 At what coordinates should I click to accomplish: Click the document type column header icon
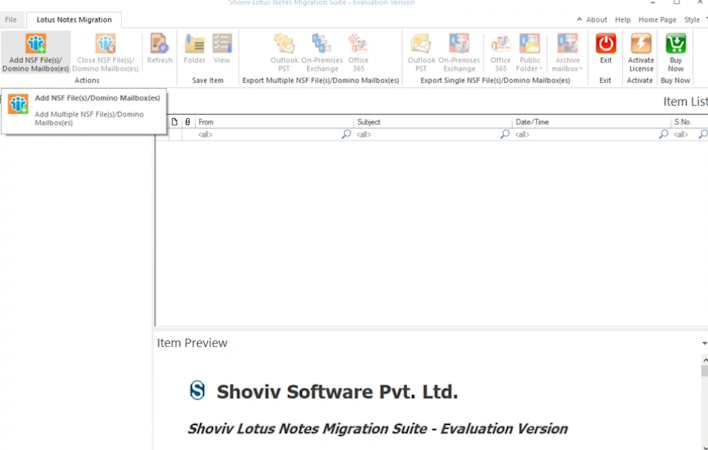click(174, 122)
